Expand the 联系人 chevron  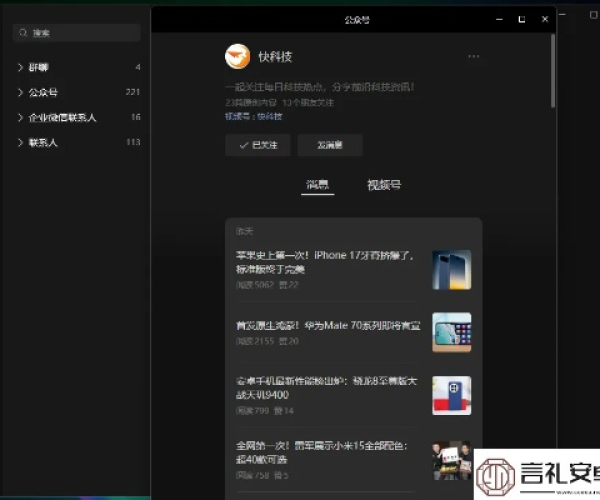tap(20, 143)
